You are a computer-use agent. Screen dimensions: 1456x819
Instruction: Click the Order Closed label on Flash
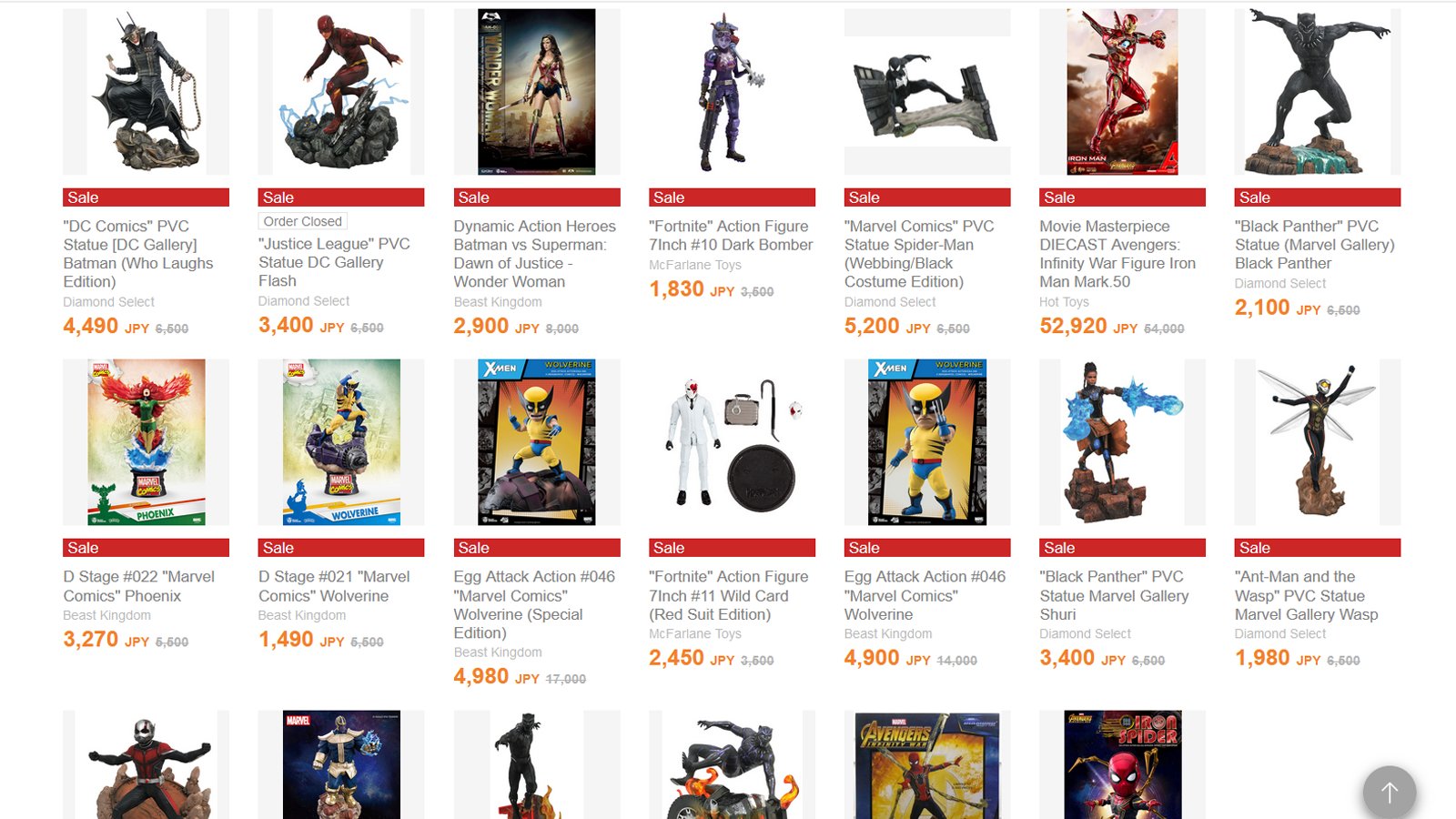[303, 221]
